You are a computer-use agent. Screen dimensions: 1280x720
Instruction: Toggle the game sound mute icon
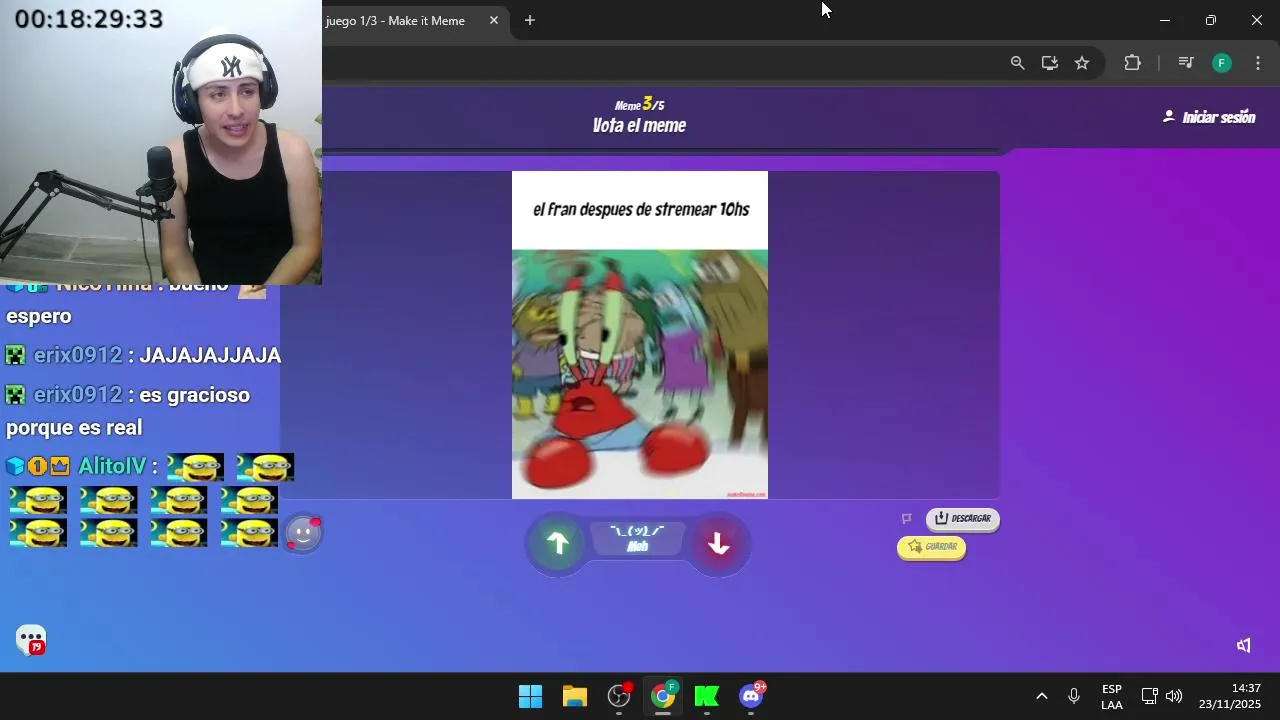pos(1244,645)
